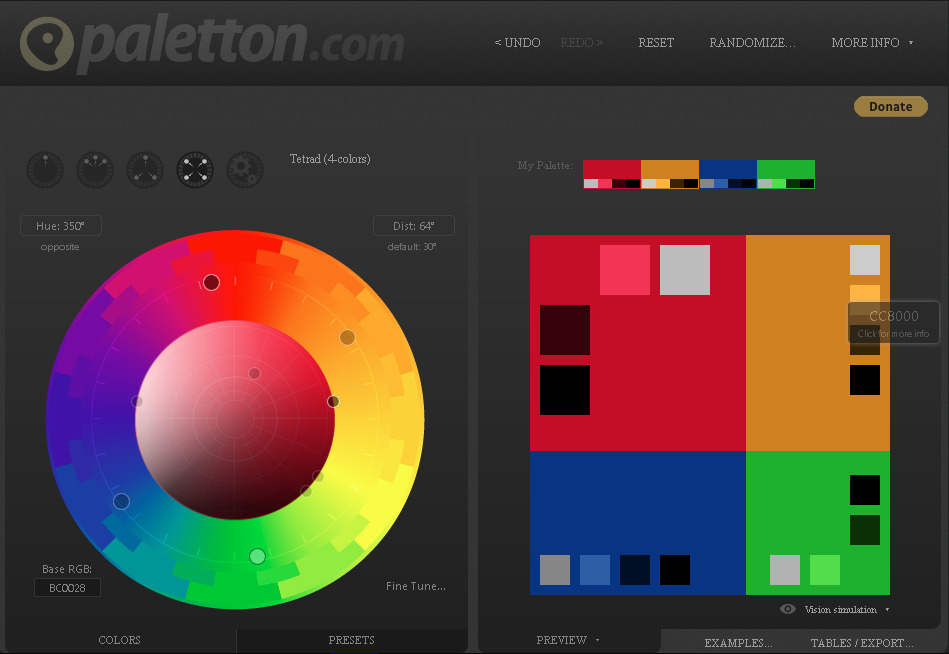Screen dimensions: 949x654
Task: Open the RANDOMIZE menu
Action: pos(752,42)
